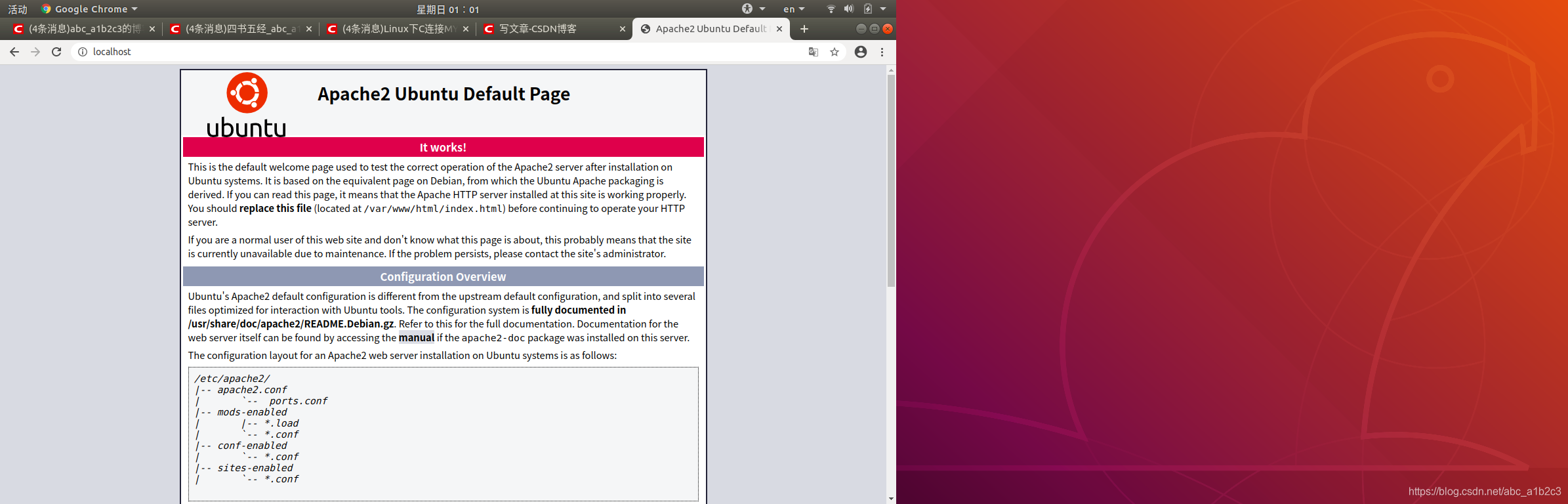Click the Ubuntu logo image
Viewport: 1568px width, 504px height.
pos(247,105)
